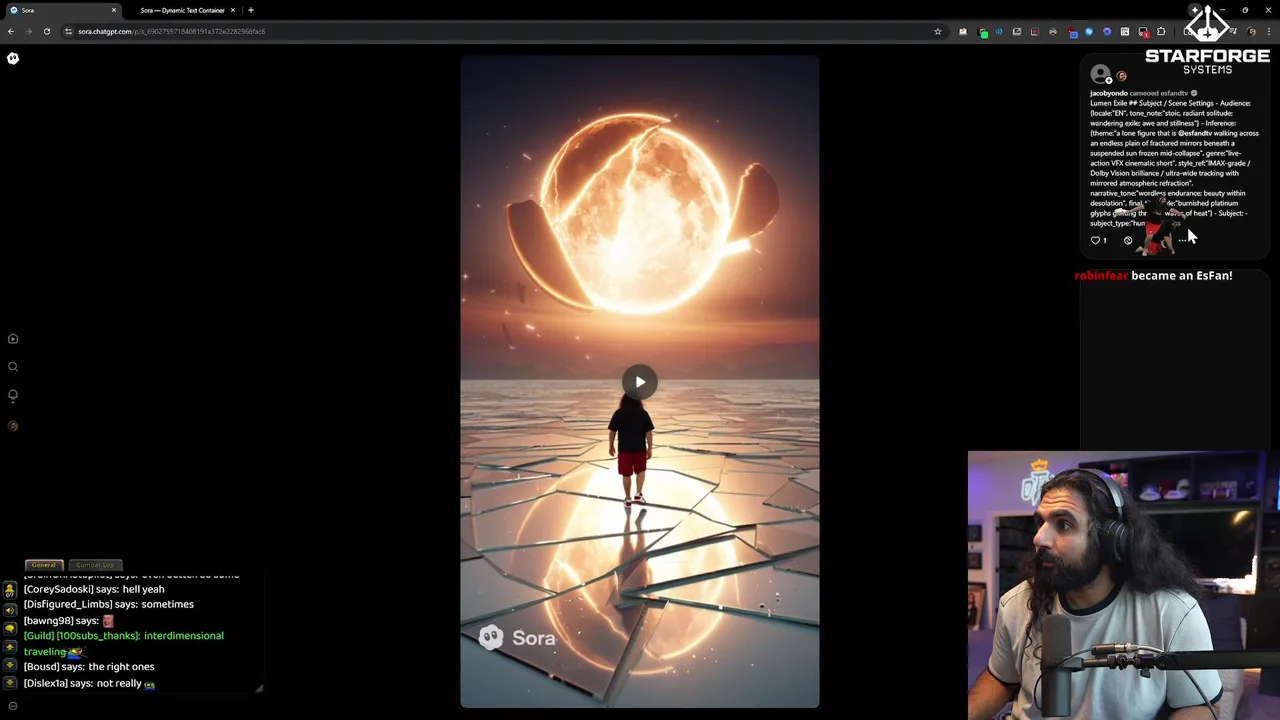Viewport: 1280px width, 720px height.
Task: Click the extension with green badge
Action: point(981,32)
